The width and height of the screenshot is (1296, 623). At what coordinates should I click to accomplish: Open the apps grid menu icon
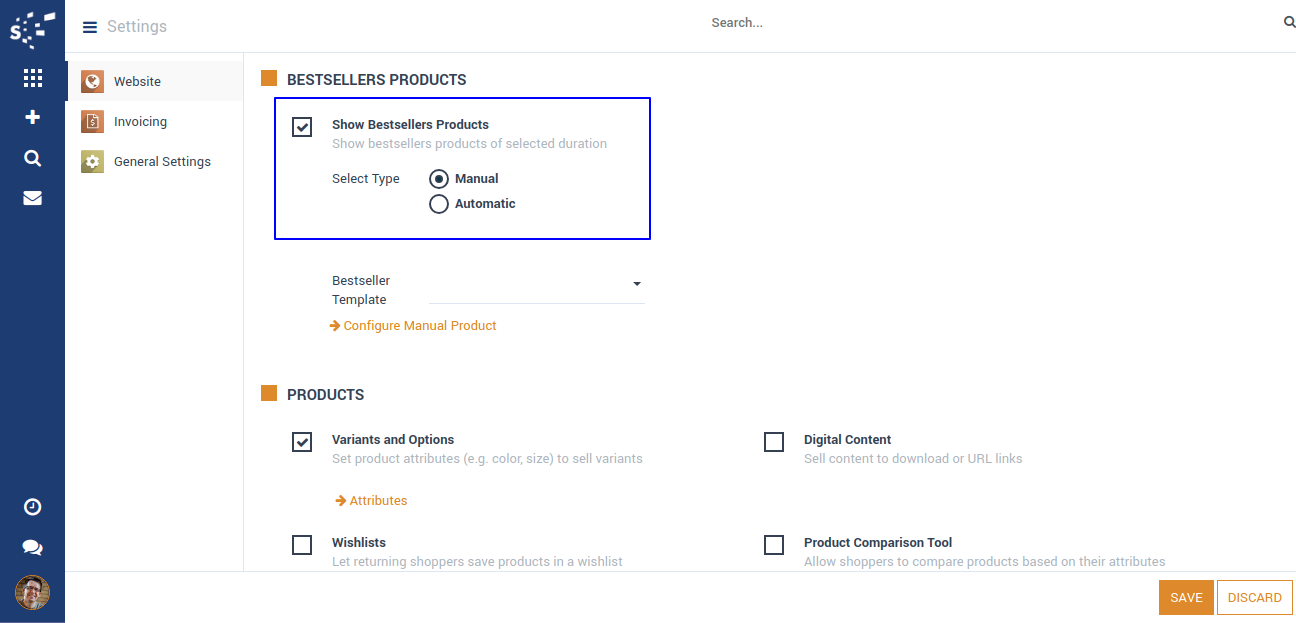32,78
